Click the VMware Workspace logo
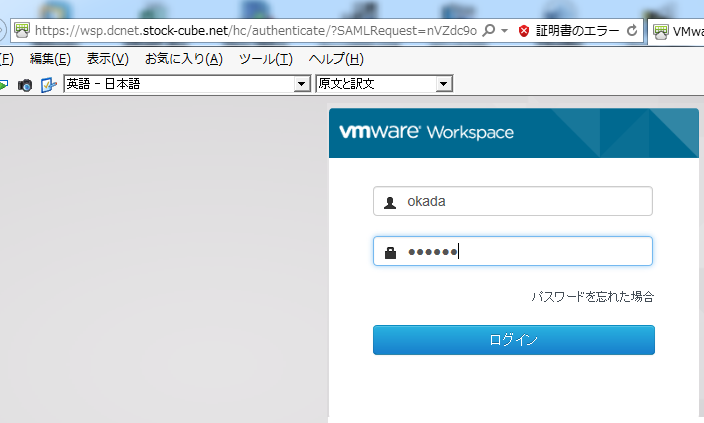The height and width of the screenshot is (423, 704). click(426, 132)
